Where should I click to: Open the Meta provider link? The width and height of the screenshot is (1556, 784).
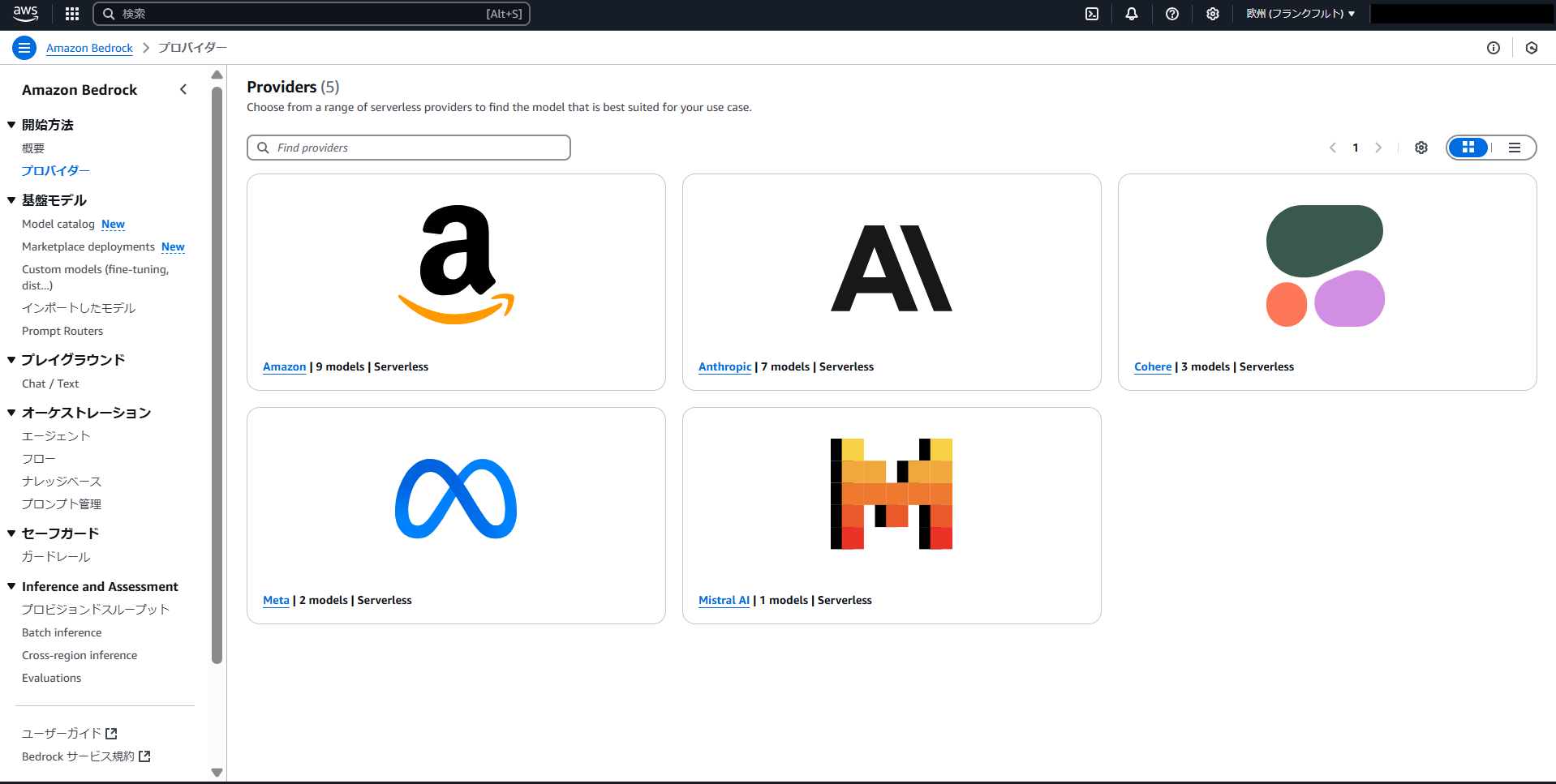(x=276, y=600)
